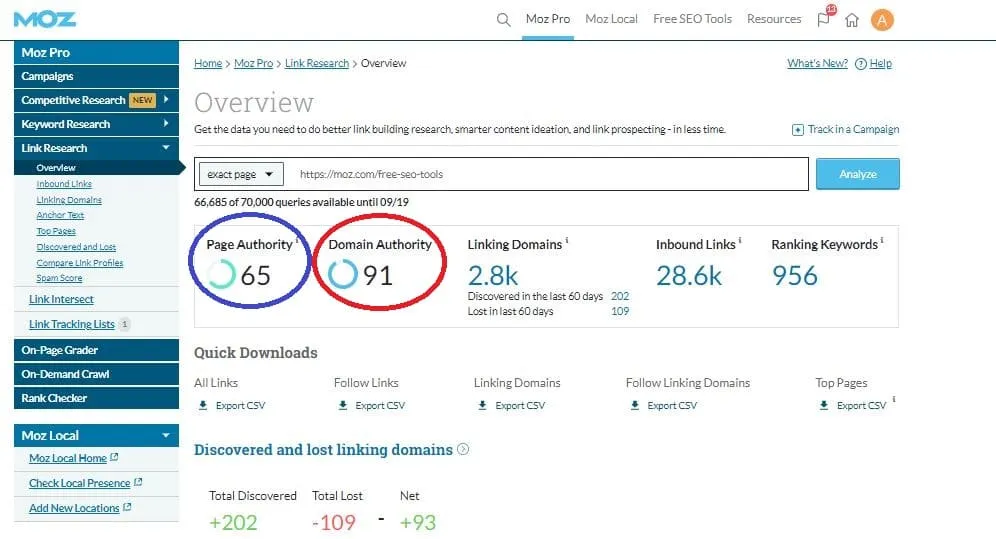Viewport: 996px width, 539px height.
Task: Open Inbound Links sidebar link
Action: click(64, 183)
